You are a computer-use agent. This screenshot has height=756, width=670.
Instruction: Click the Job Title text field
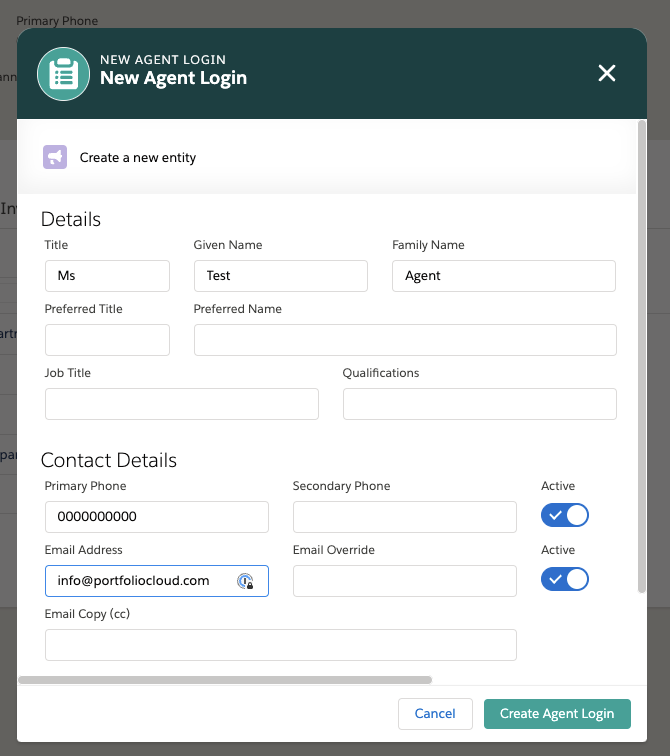(x=181, y=404)
